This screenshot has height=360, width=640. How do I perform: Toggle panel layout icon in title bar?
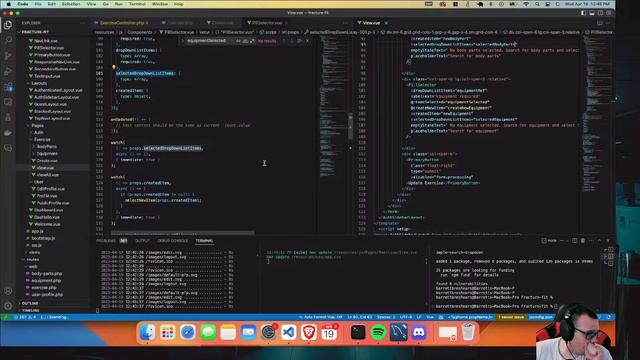pos(592,13)
